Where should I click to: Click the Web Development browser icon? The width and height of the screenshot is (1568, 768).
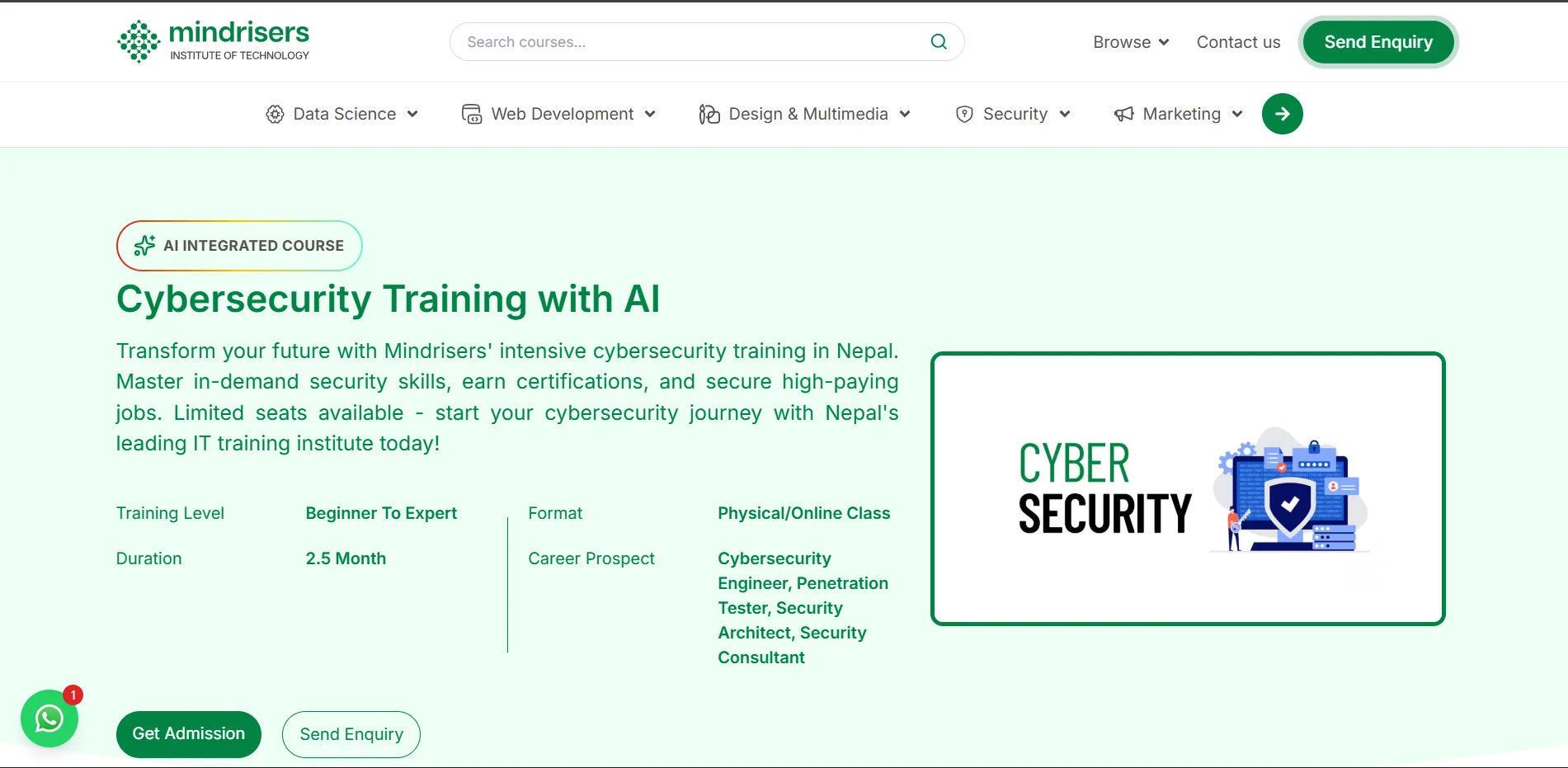[472, 114]
